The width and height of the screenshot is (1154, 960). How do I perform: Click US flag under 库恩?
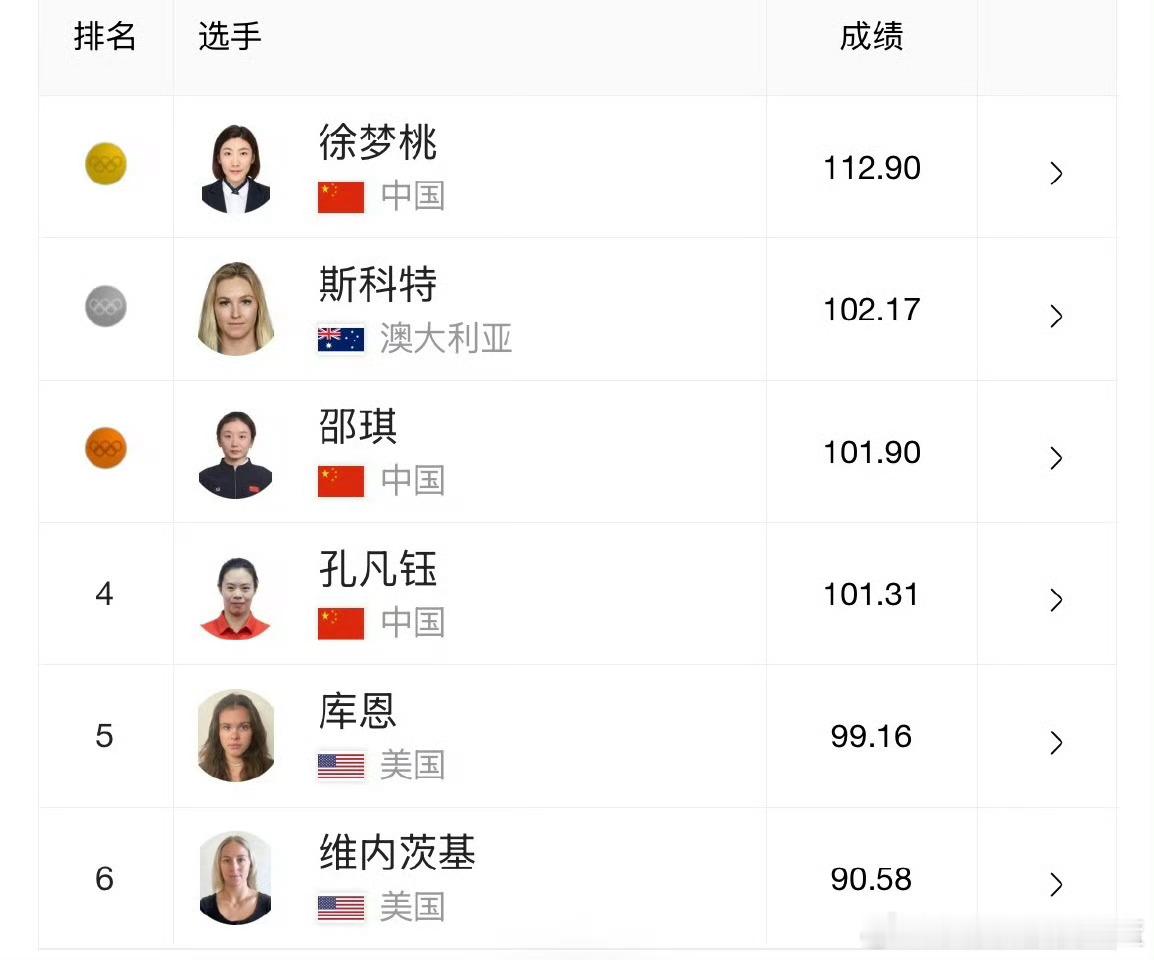pyautogui.click(x=341, y=766)
